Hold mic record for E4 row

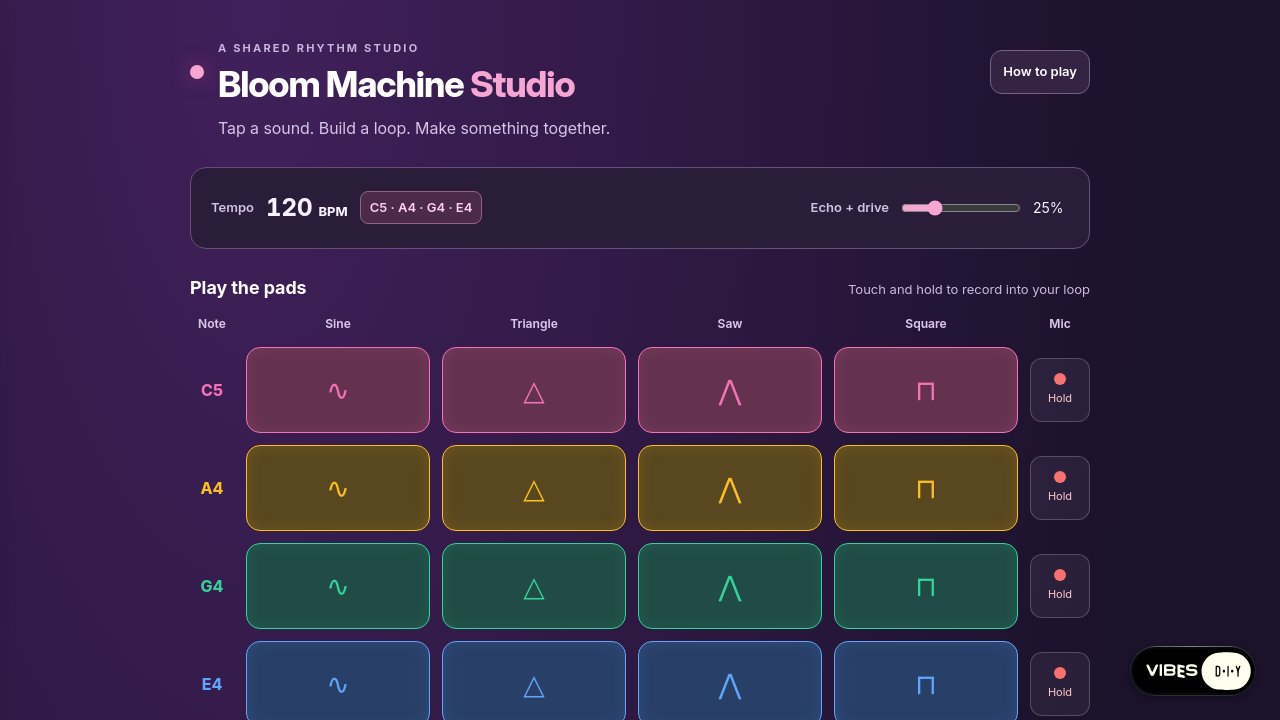tap(1060, 684)
